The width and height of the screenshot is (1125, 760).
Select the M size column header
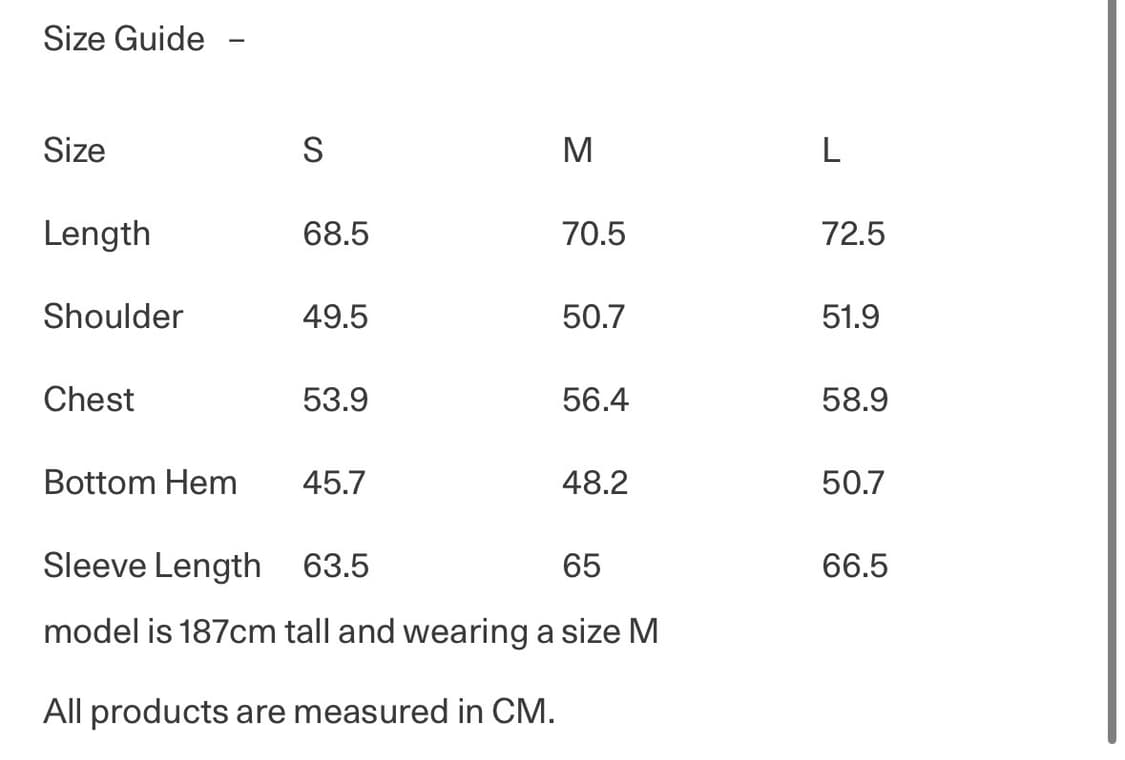(578, 151)
